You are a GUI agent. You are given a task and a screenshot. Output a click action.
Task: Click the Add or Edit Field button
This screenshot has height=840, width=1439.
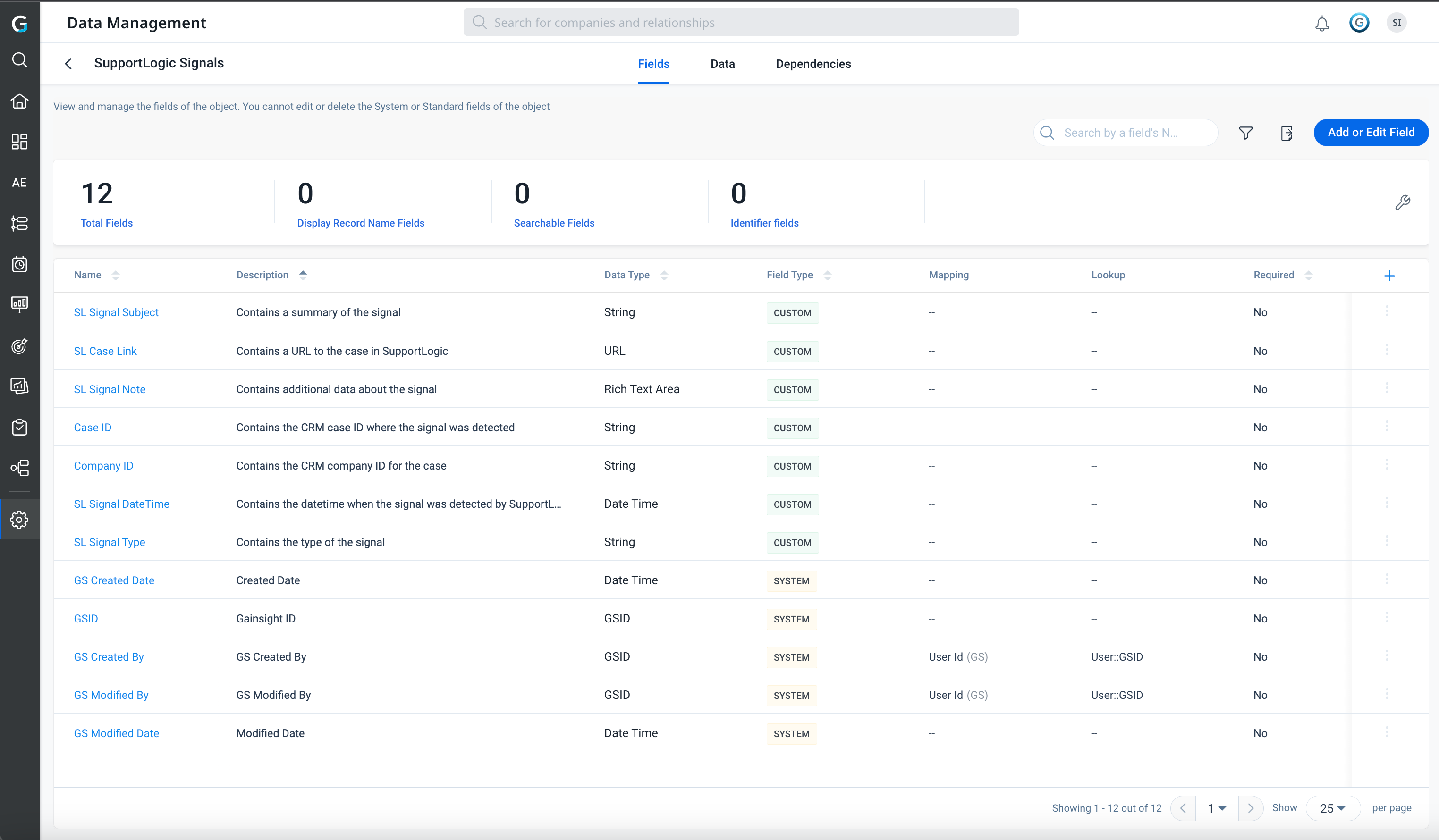[x=1371, y=133]
